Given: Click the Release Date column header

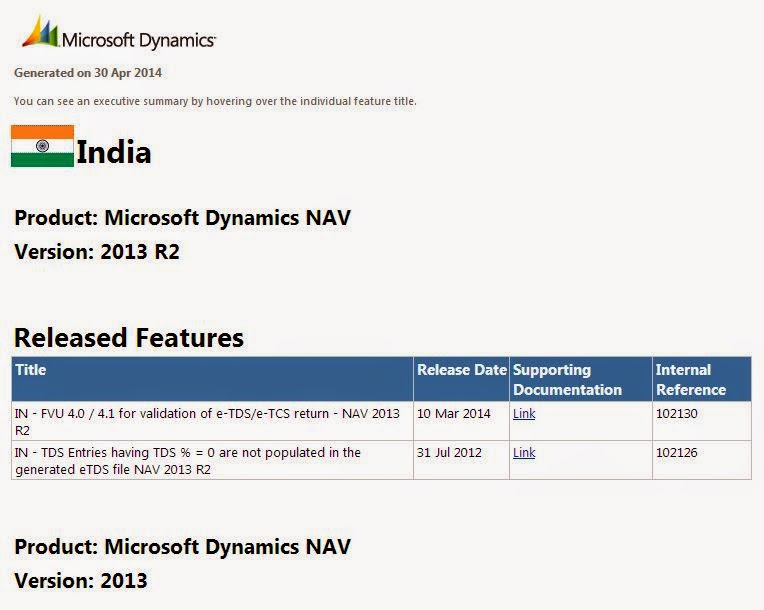Looking at the screenshot, I should (461, 370).
